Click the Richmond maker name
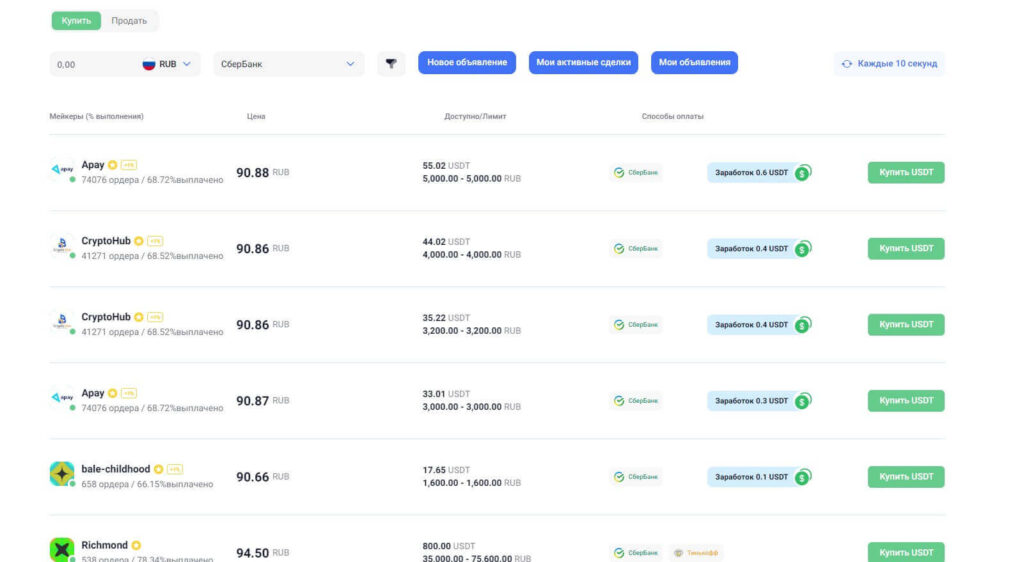The height and width of the screenshot is (562, 1024). pos(104,545)
